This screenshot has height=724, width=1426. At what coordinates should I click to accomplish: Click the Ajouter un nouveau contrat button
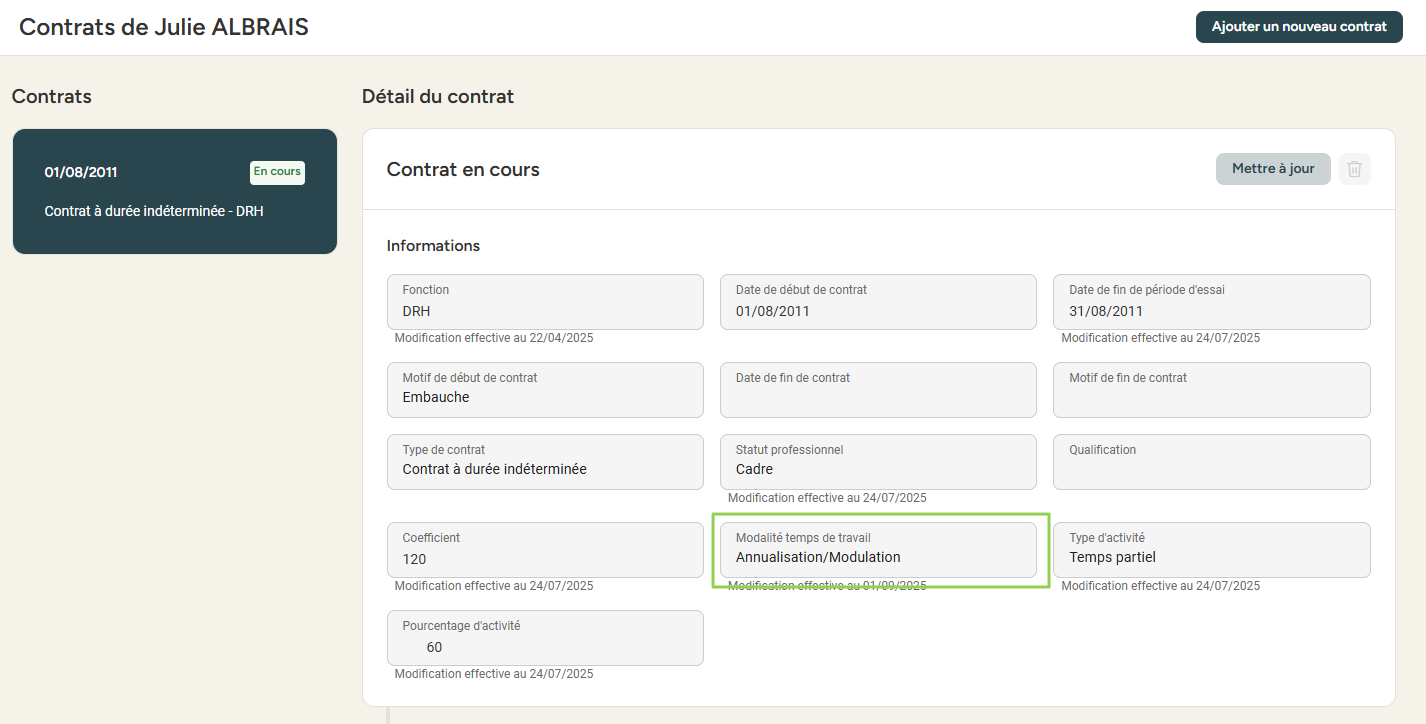(x=1298, y=27)
